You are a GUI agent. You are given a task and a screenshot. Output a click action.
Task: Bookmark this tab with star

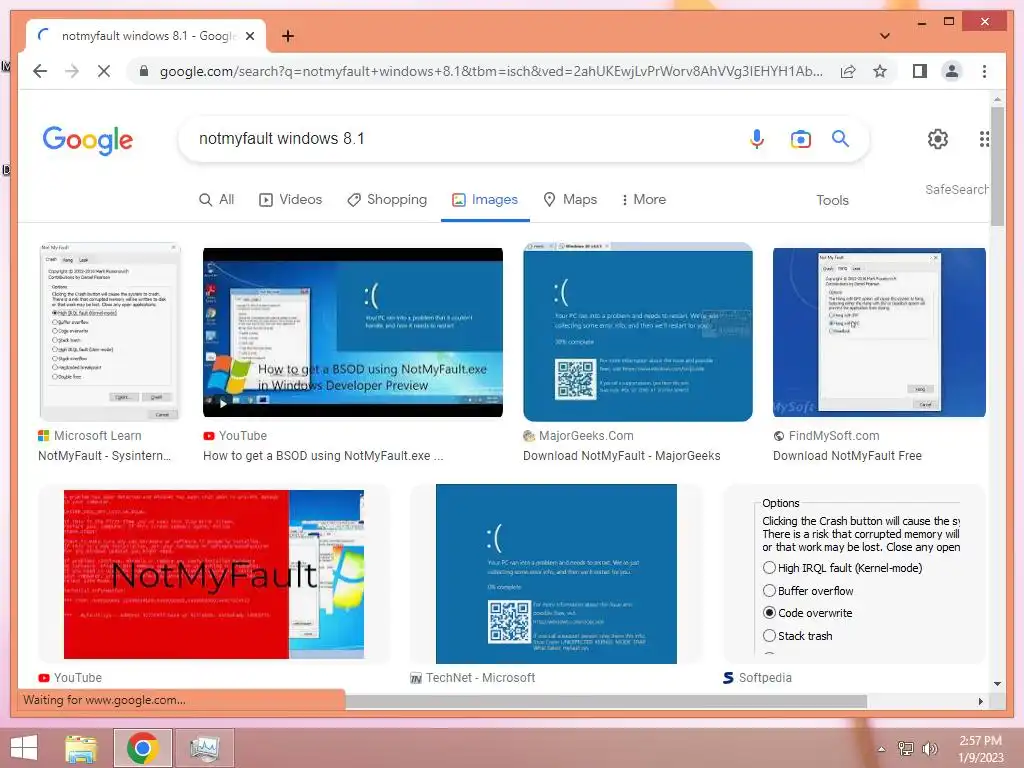tap(880, 71)
